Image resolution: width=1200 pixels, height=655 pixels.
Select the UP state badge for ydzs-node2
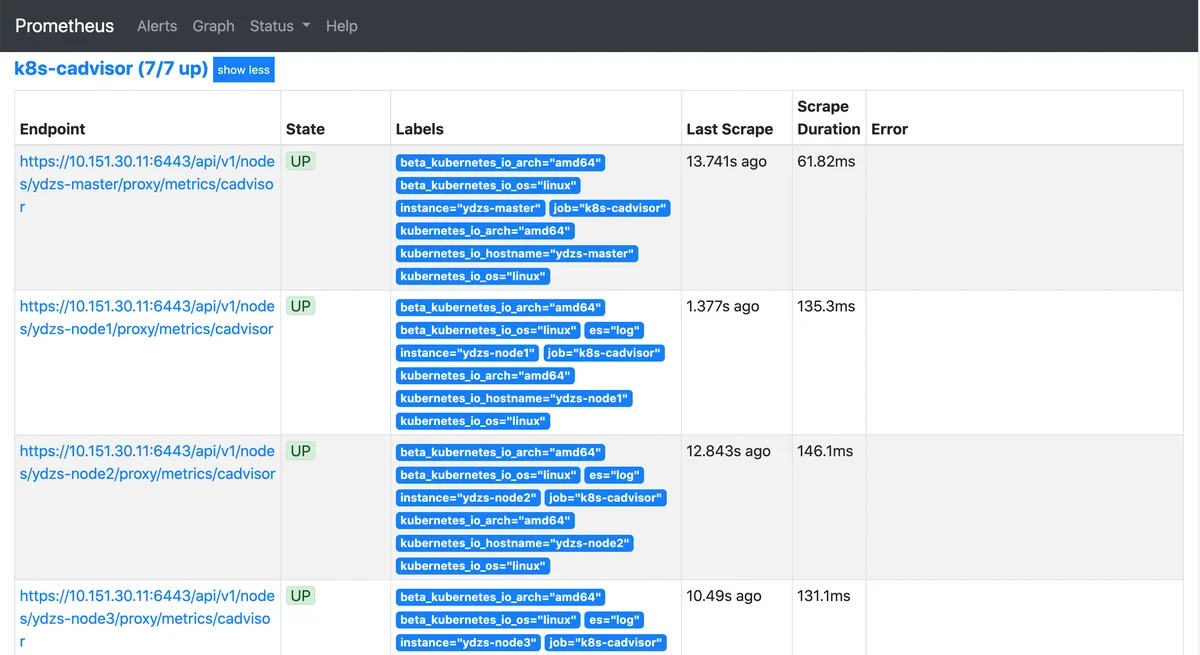[301, 451]
